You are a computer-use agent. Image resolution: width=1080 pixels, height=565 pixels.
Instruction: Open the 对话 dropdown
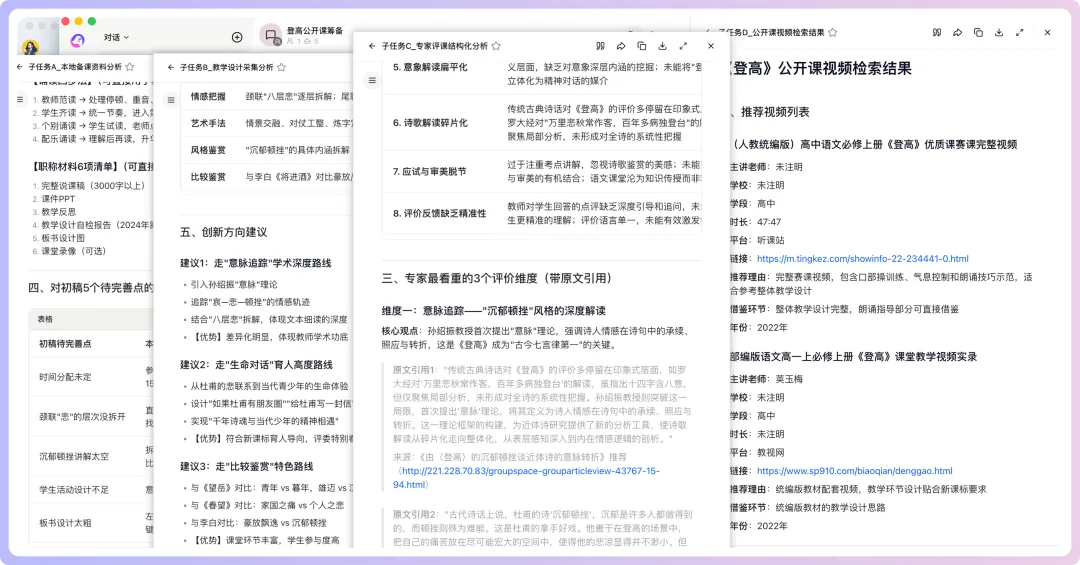tap(116, 37)
